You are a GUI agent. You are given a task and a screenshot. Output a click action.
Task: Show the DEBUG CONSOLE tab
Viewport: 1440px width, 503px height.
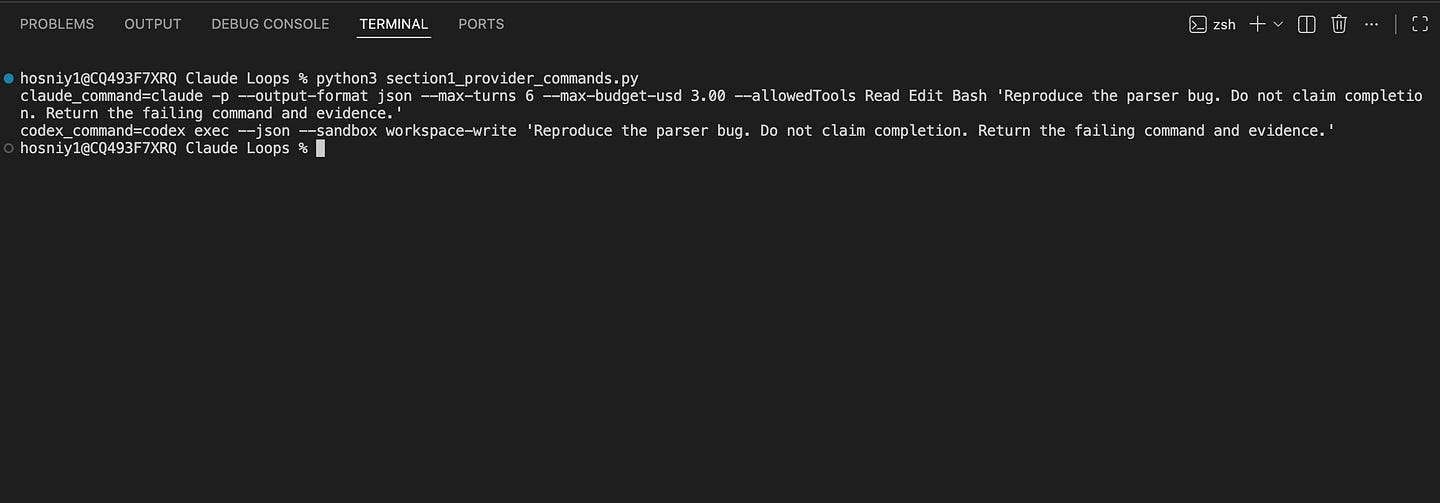click(270, 24)
